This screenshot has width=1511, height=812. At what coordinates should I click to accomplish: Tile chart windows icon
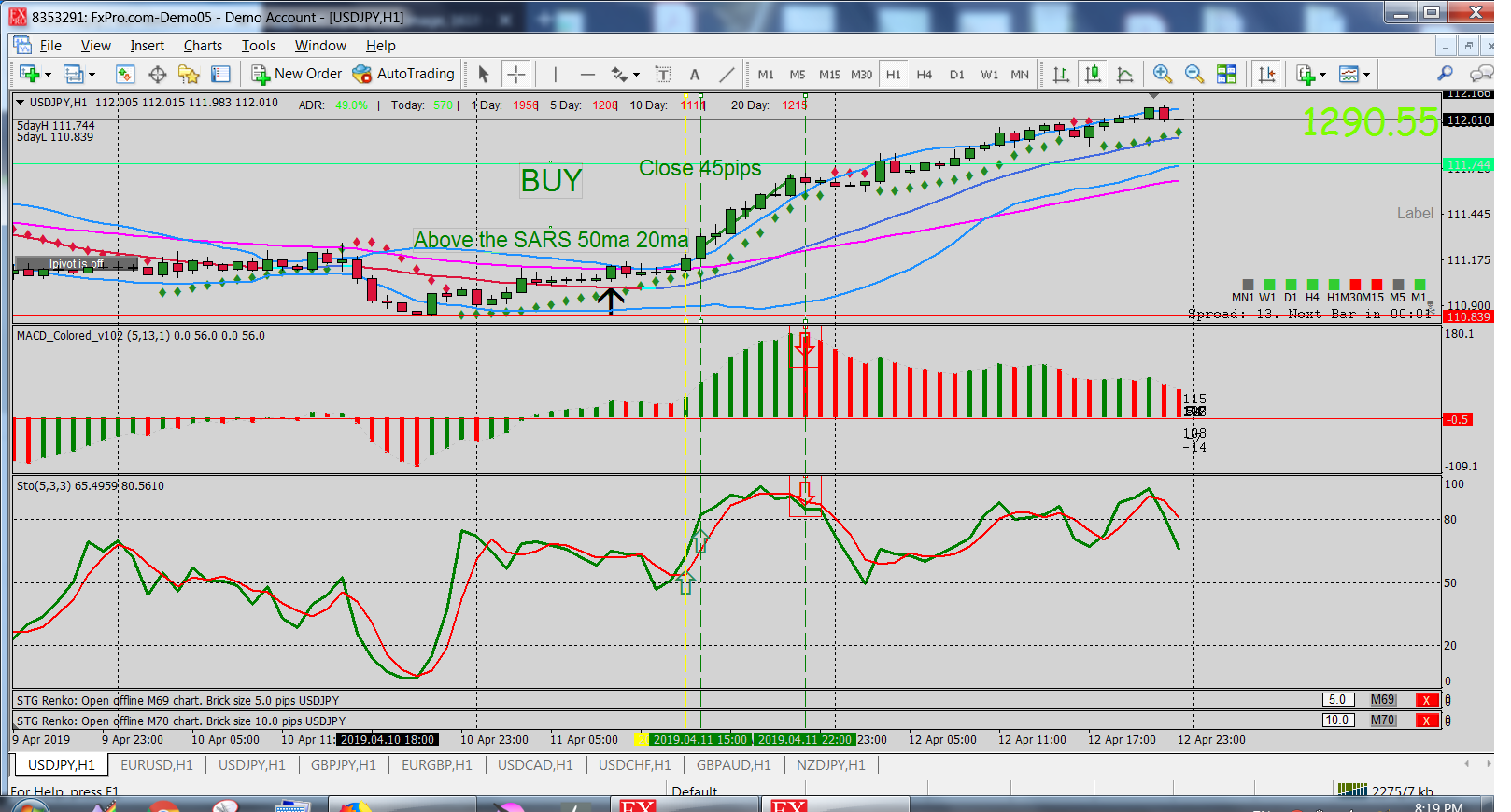[1226, 74]
